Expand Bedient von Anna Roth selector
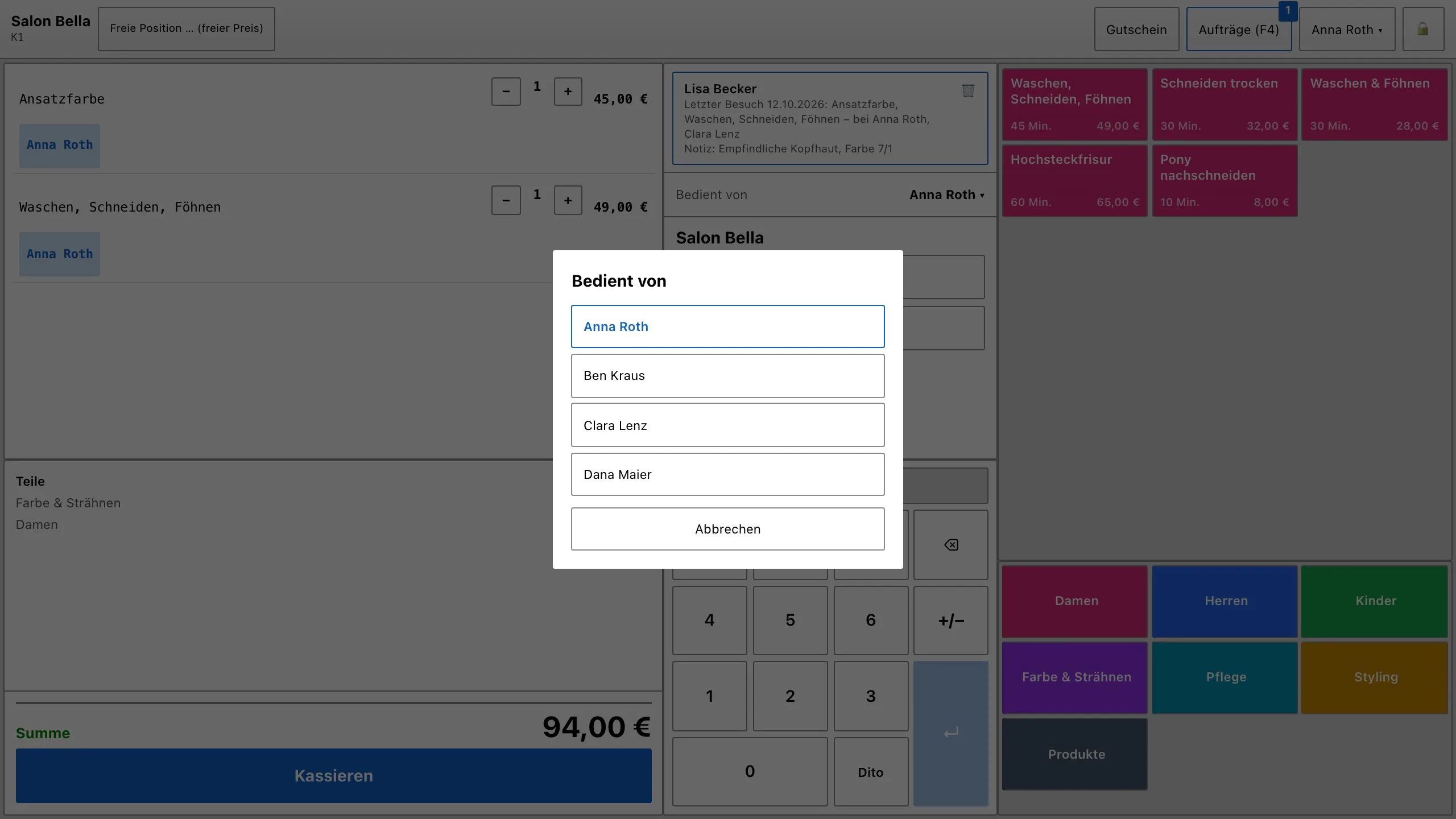The width and height of the screenshot is (1456, 819). (x=946, y=195)
